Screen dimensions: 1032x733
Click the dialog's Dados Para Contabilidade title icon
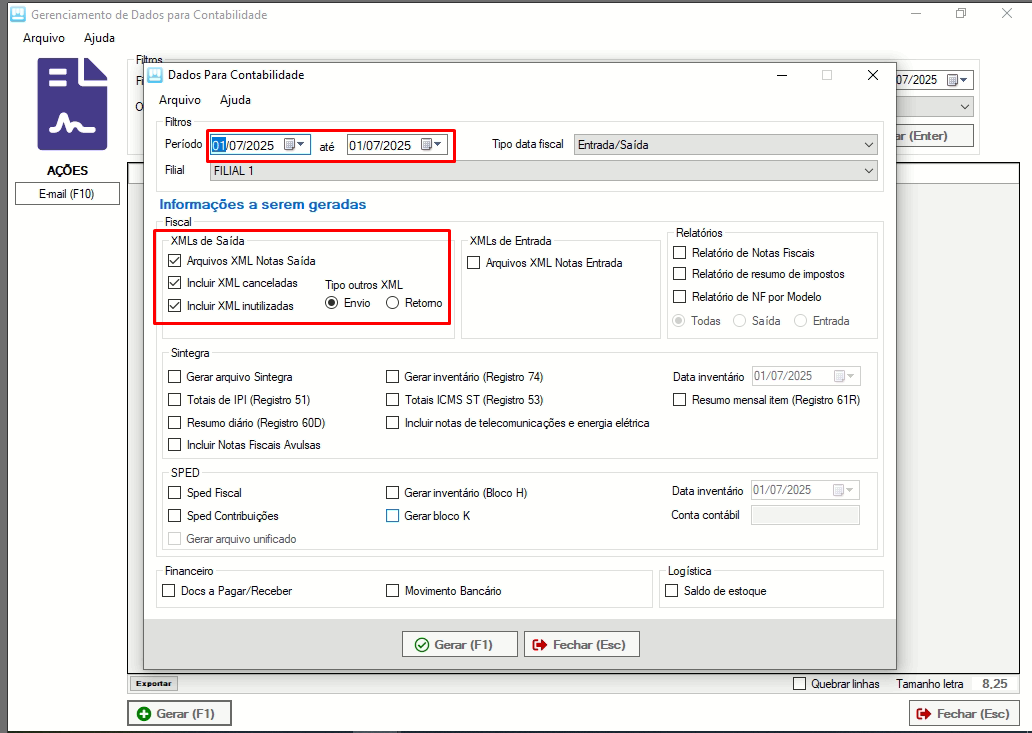pyautogui.click(x=155, y=75)
